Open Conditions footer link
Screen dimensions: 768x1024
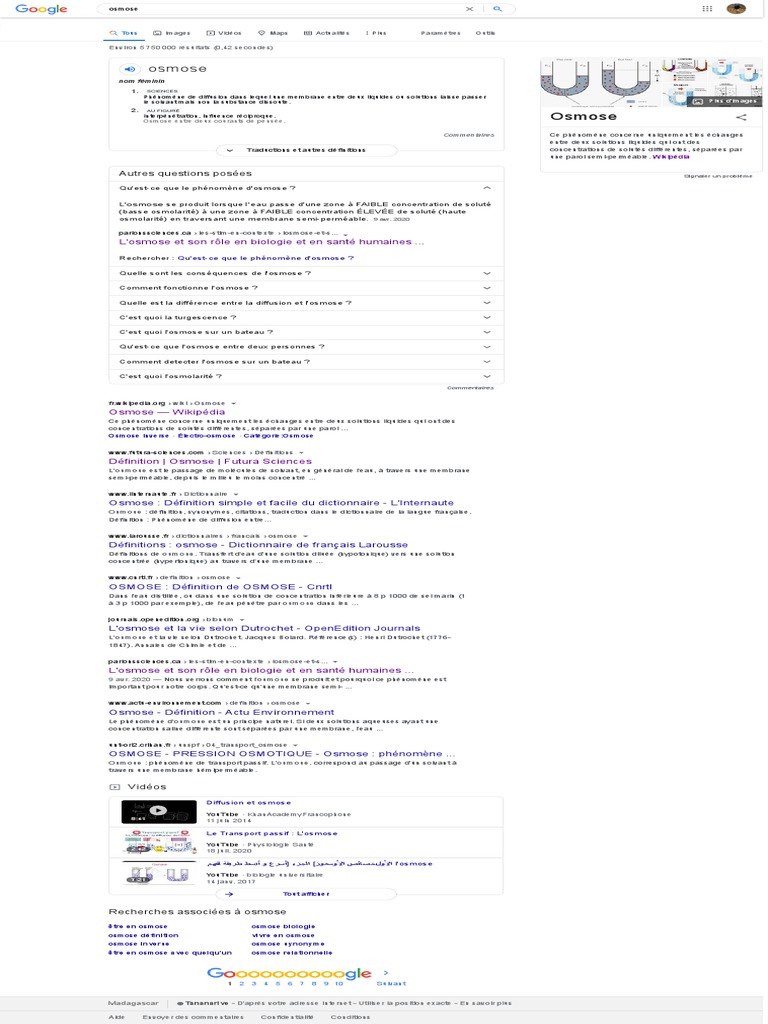pos(350,1017)
